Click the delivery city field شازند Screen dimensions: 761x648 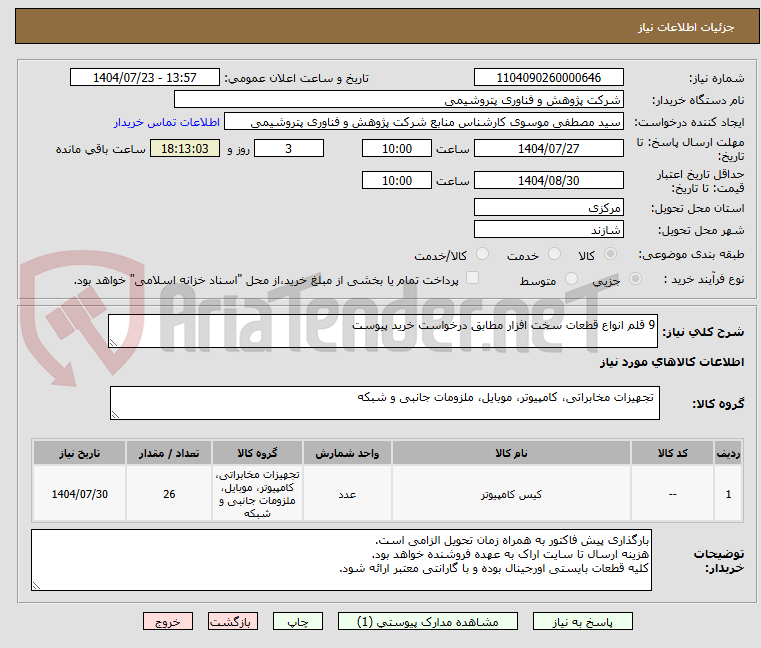tap(548, 230)
